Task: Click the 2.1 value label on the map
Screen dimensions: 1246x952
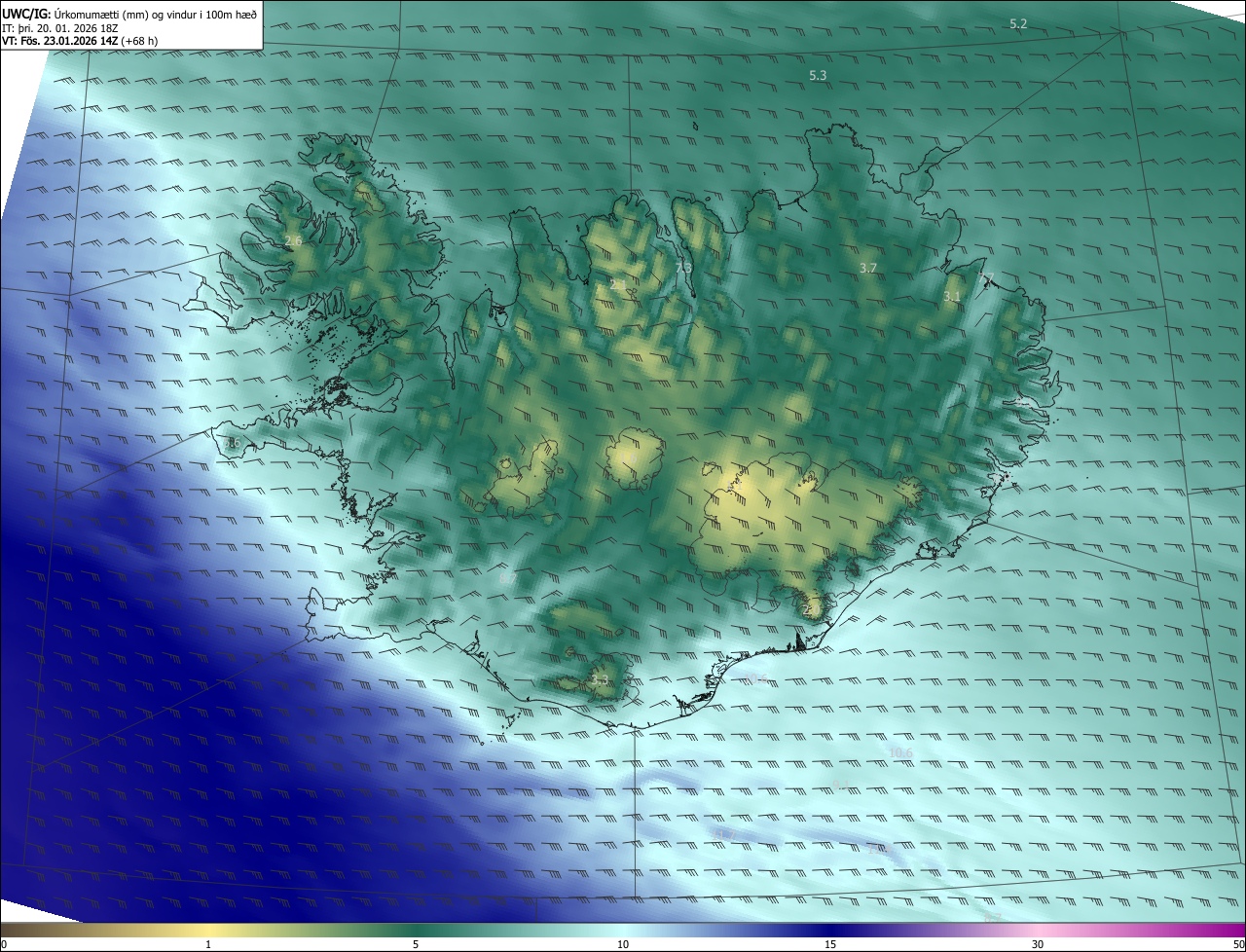Action: (618, 285)
